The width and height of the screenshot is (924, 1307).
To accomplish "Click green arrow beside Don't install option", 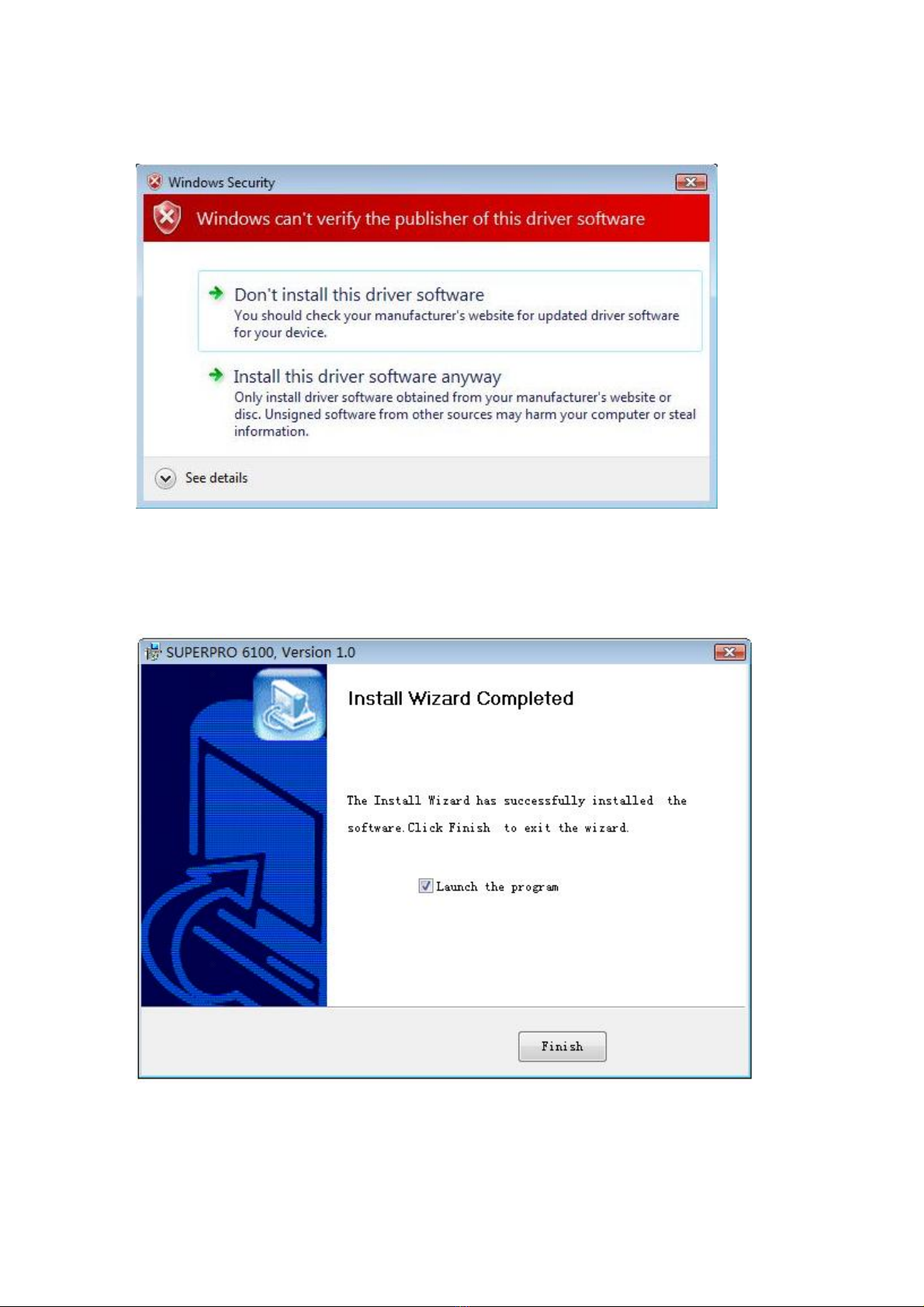I will click(x=216, y=293).
